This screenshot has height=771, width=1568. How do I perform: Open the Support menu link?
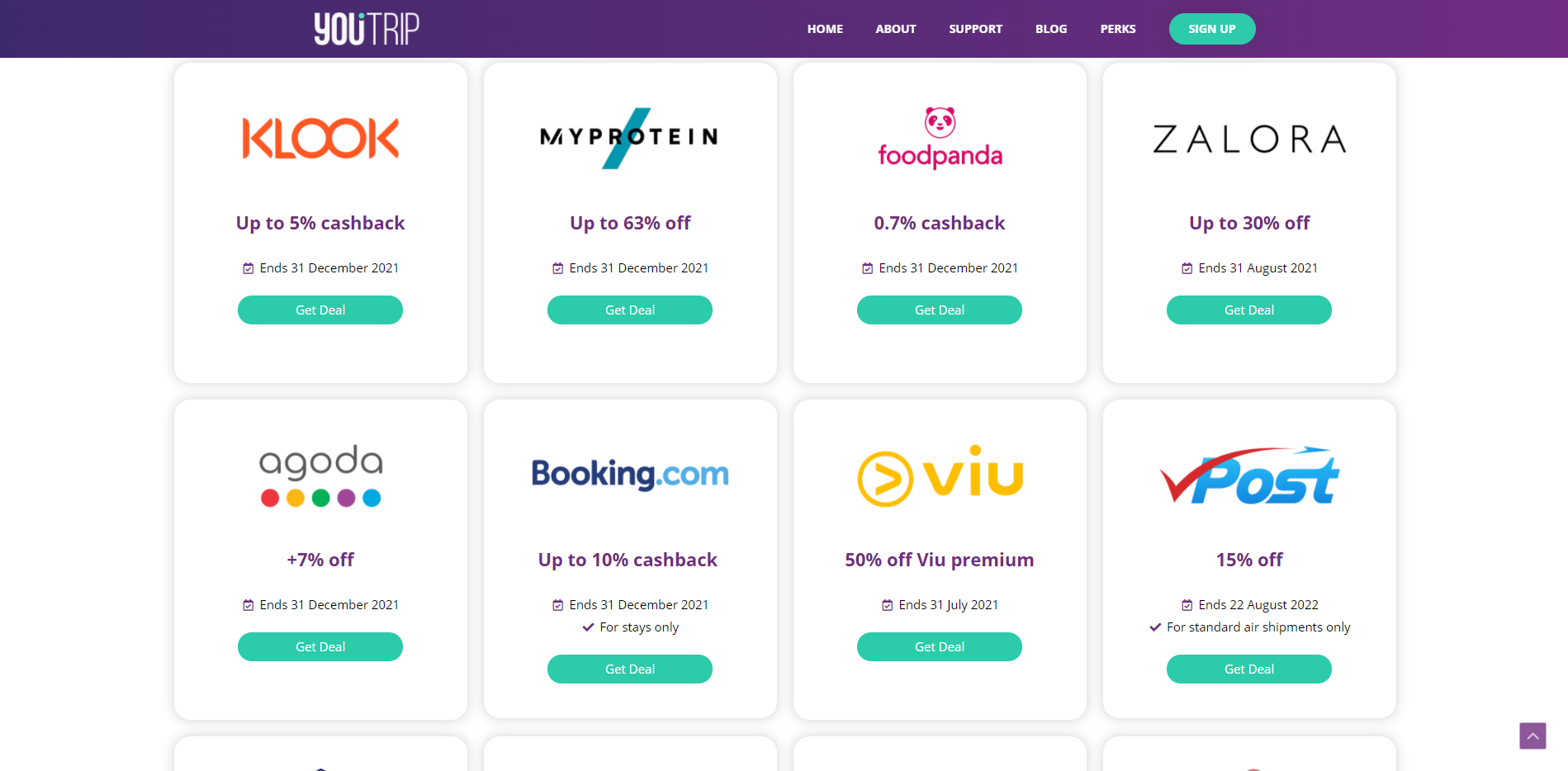[975, 29]
